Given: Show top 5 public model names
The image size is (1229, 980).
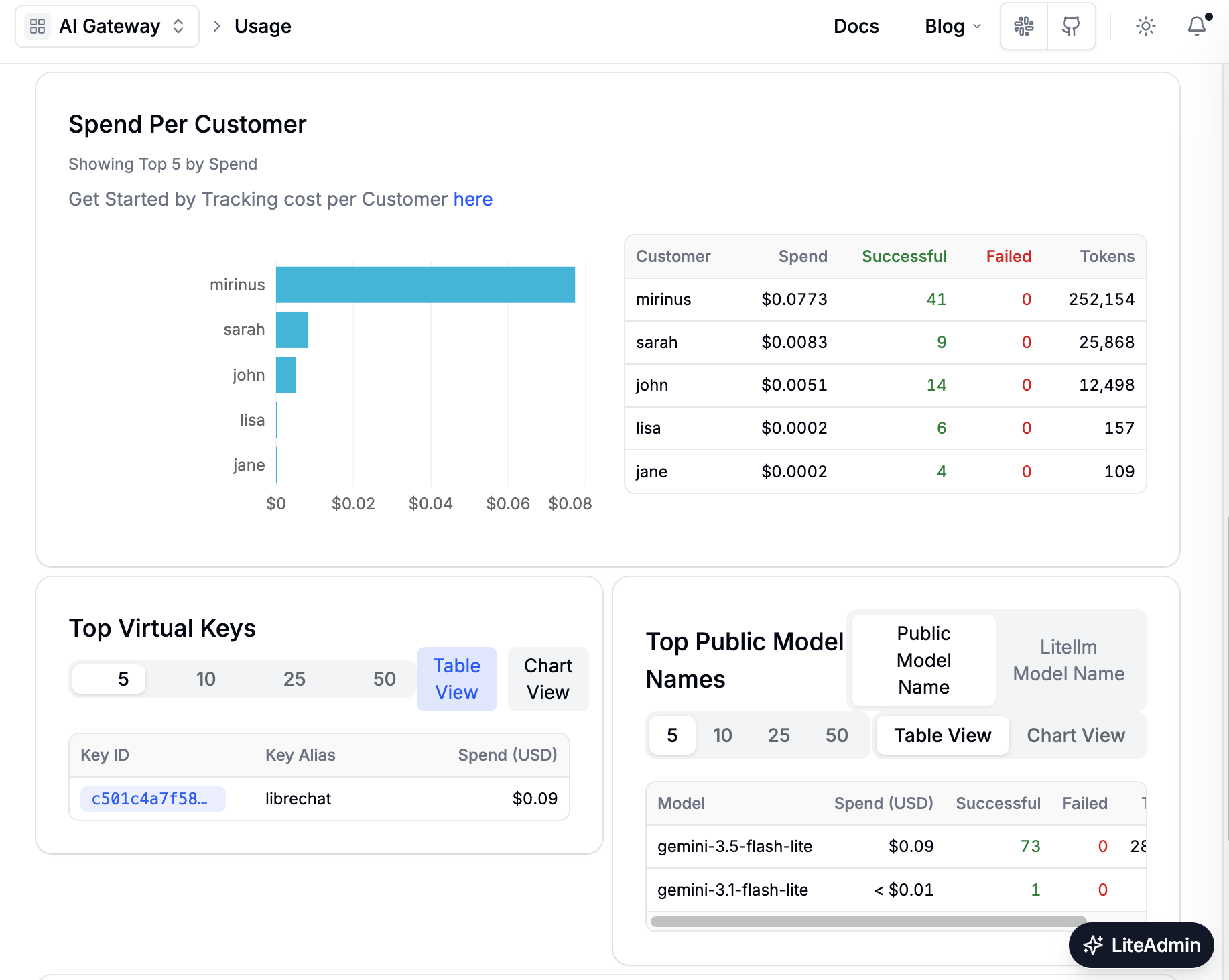Looking at the screenshot, I should tap(672, 735).
